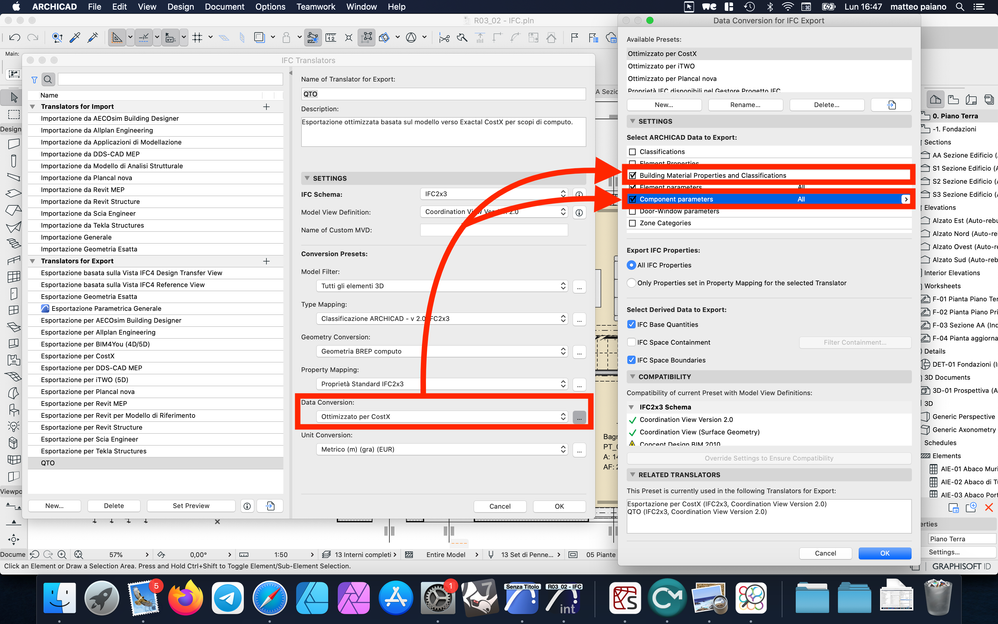998x624 pixels.
Task: Open the Model Filter dropdown
Action: coord(442,286)
